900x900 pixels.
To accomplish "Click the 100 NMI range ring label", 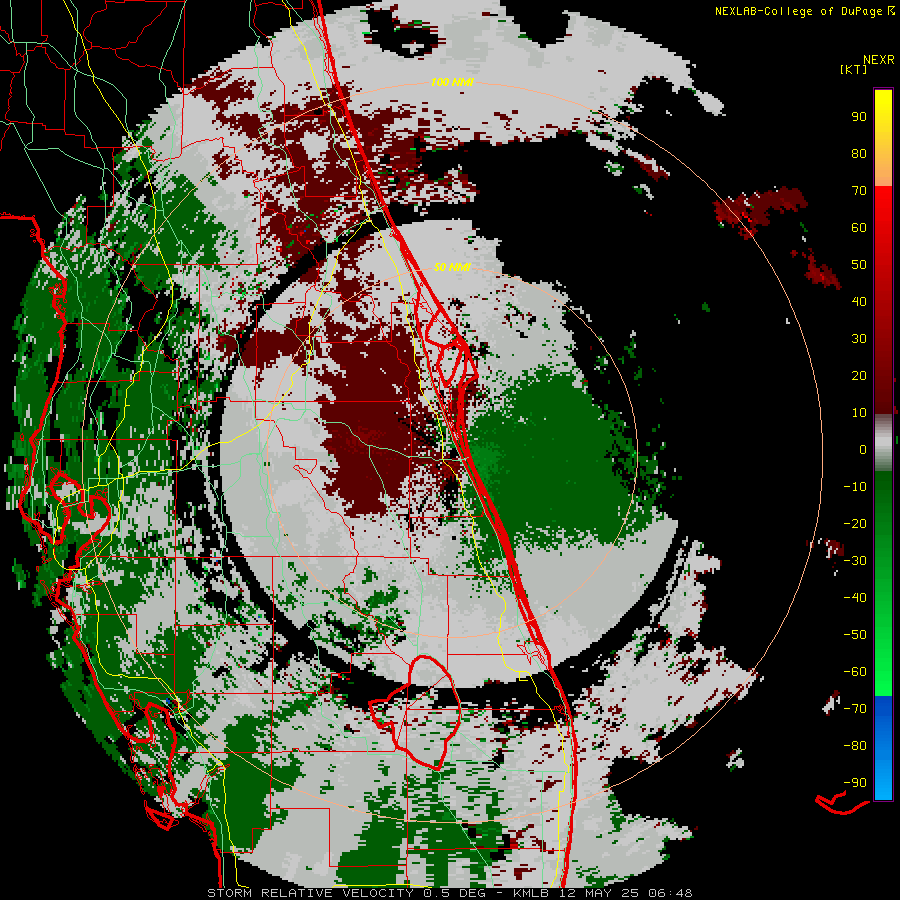I will [452, 82].
